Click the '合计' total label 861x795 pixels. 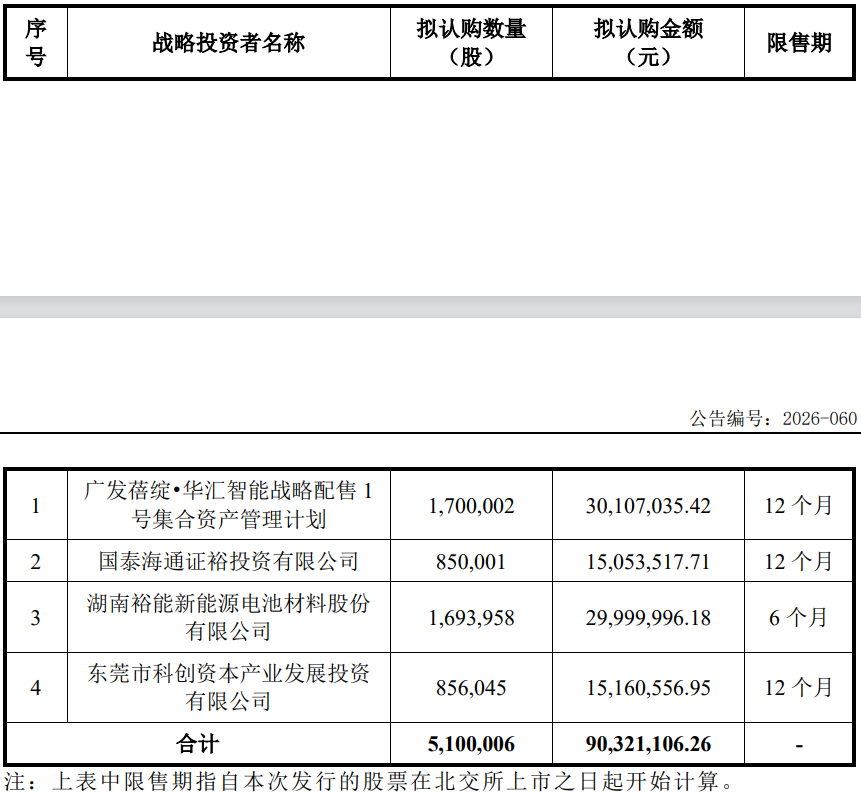(x=198, y=744)
